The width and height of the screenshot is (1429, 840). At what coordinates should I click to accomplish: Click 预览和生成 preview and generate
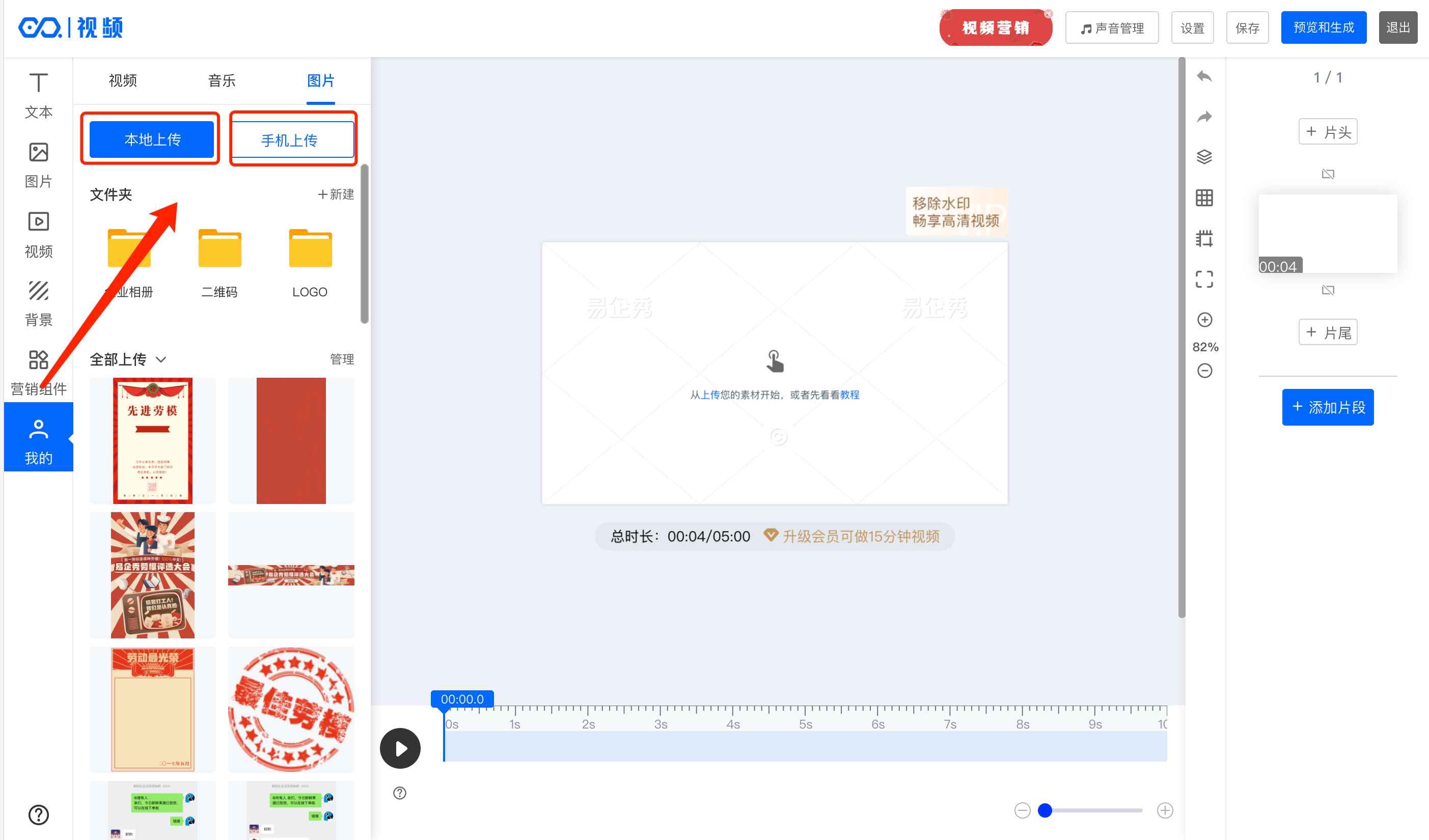click(1324, 27)
